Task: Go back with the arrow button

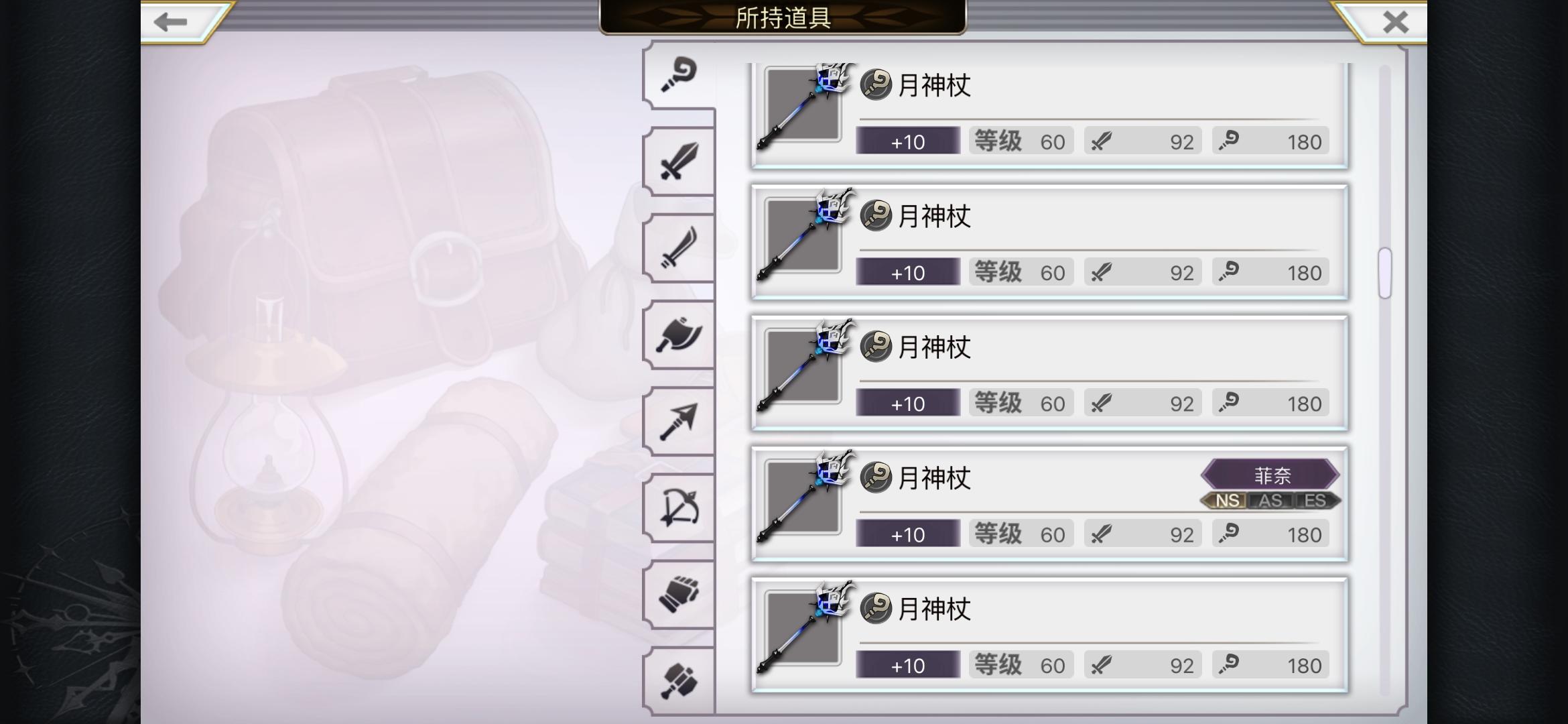Action: coord(172,21)
